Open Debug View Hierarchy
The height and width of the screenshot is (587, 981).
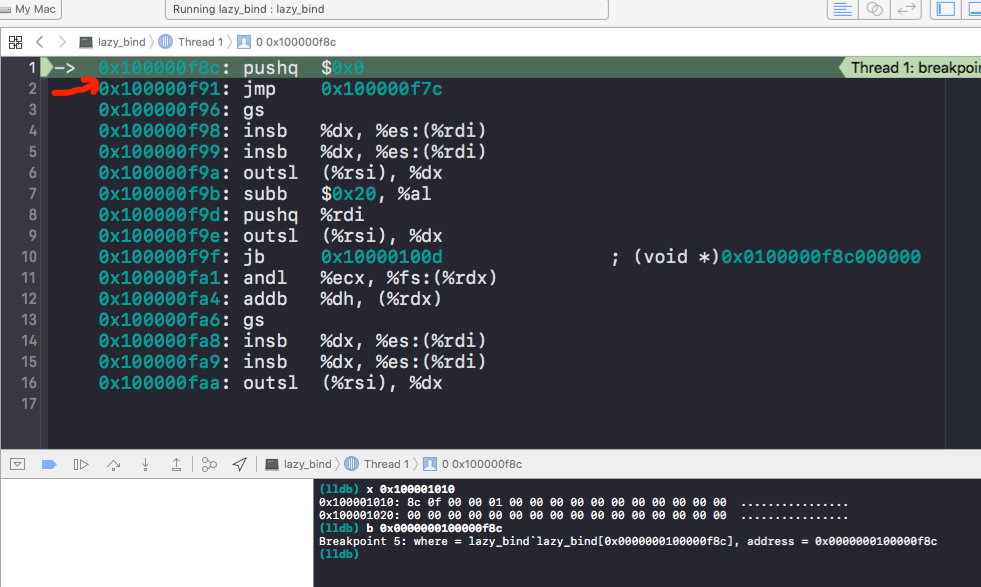click(x=209, y=464)
